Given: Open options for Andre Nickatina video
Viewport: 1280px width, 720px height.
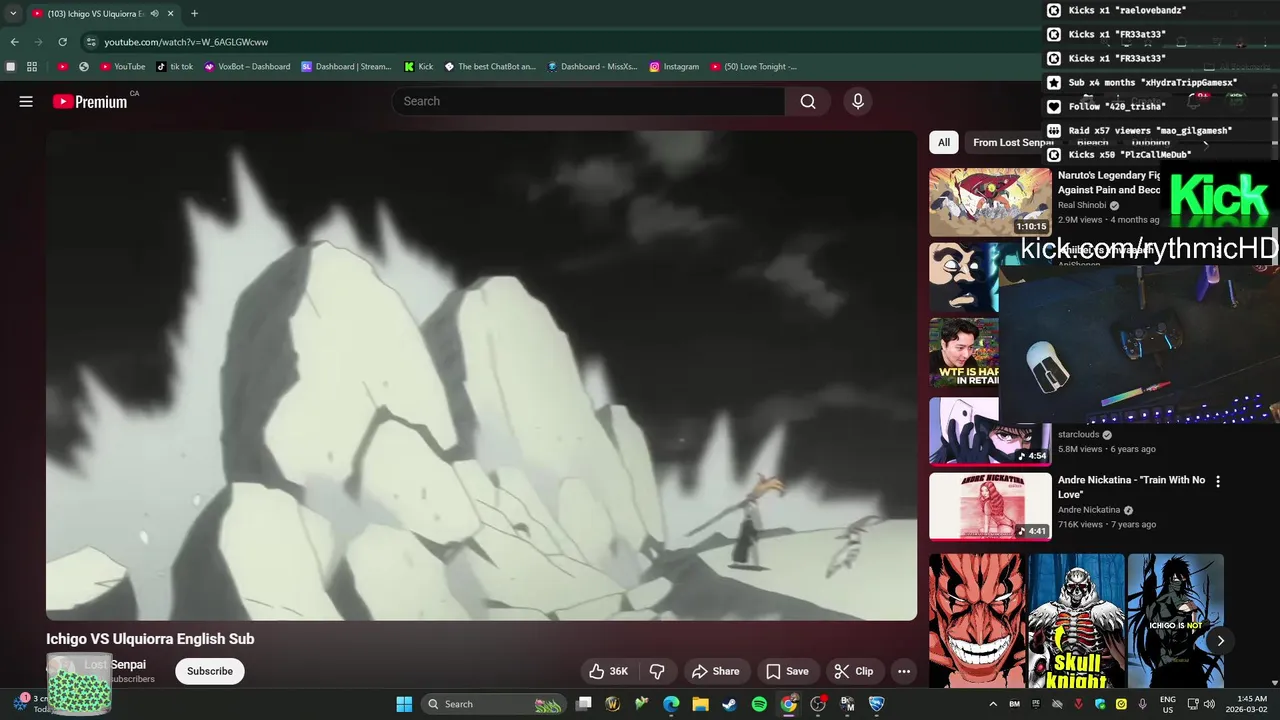Looking at the screenshot, I should point(1218,482).
